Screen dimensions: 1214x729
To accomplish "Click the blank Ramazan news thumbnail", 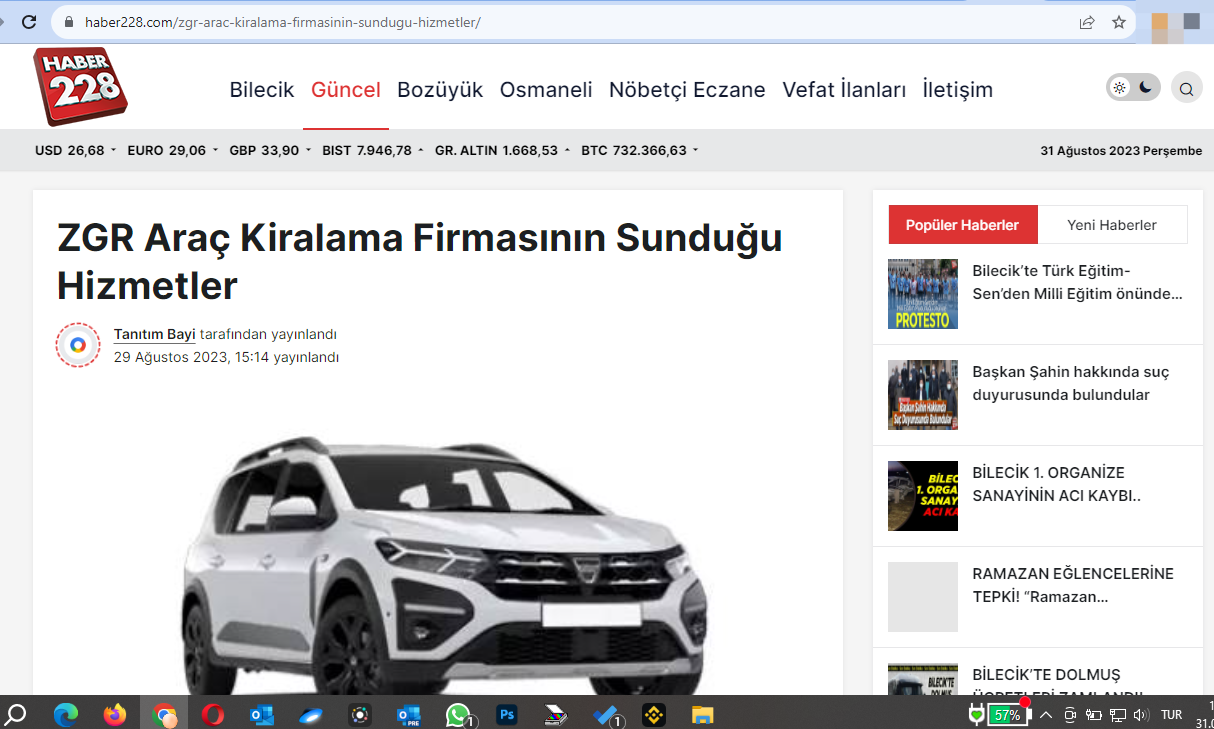I will (923, 597).
